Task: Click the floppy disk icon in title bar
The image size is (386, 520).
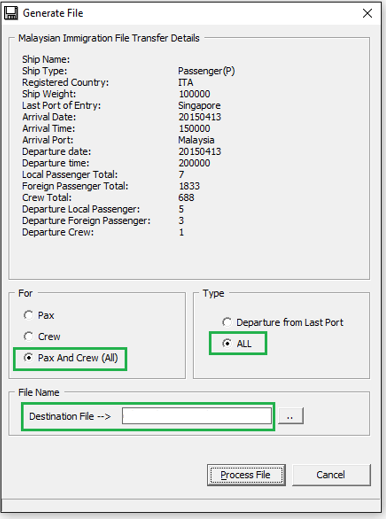Action: pos(11,13)
